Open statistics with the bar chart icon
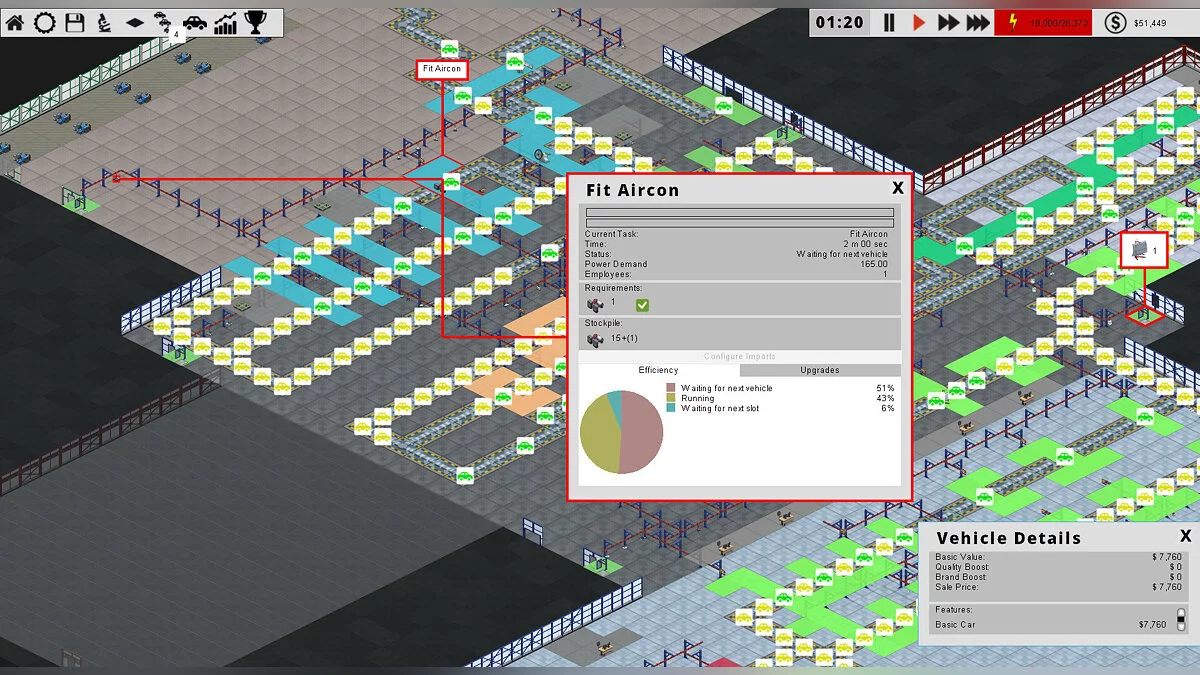The height and width of the screenshot is (675, 1200). (x=226, y=23)
